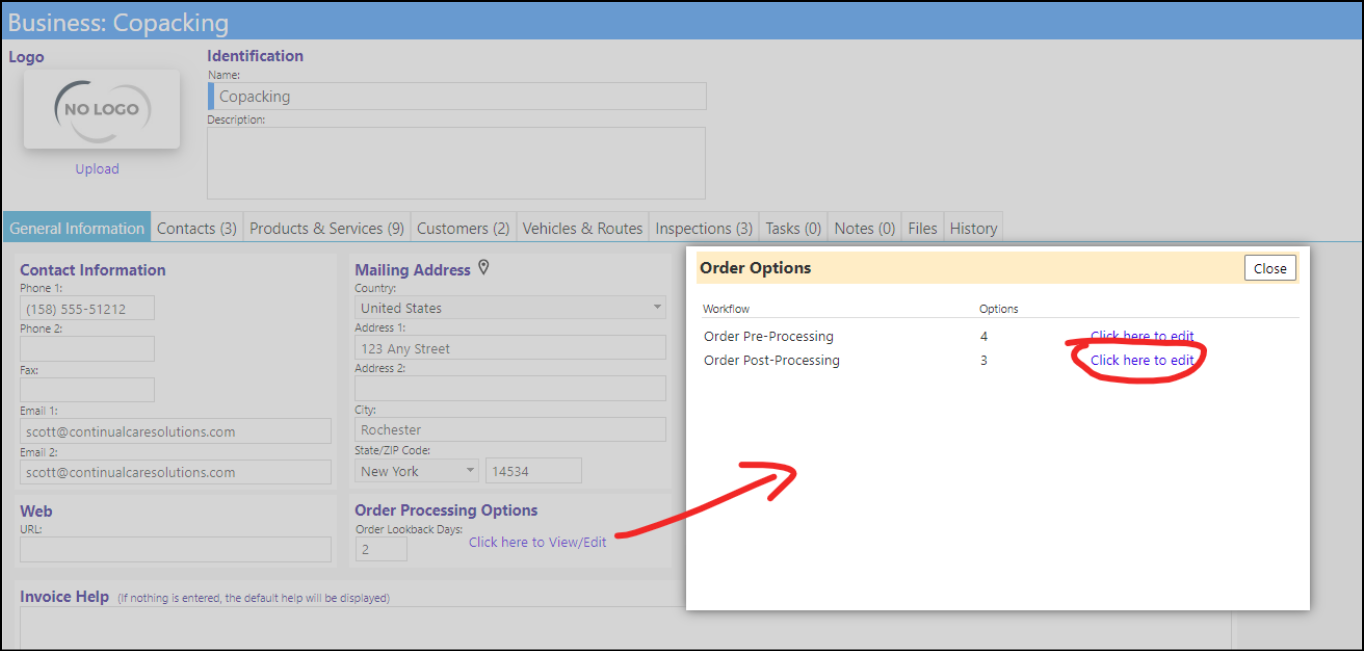Click the business Name field containing Copacking
Viewport: 1364px width, 651px height.
coord(457,96)
